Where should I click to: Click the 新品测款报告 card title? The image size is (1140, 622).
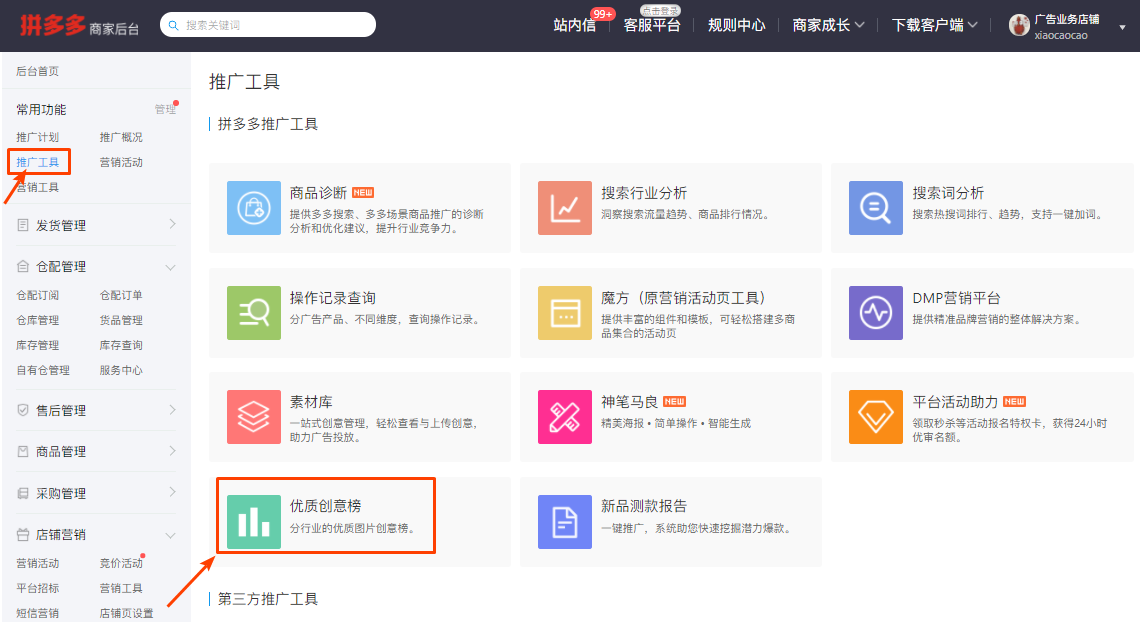click(x=643, y=506)
